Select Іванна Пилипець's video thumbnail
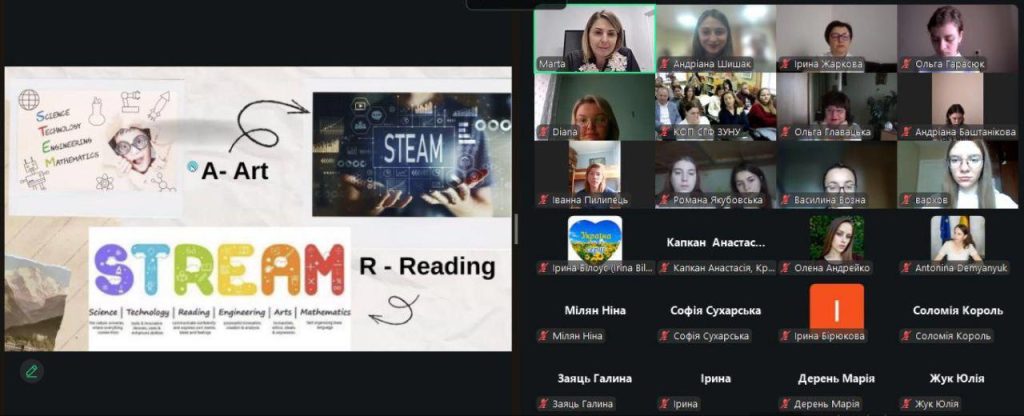The width and height of the screenshot is (1024, 416). [594, 172]
